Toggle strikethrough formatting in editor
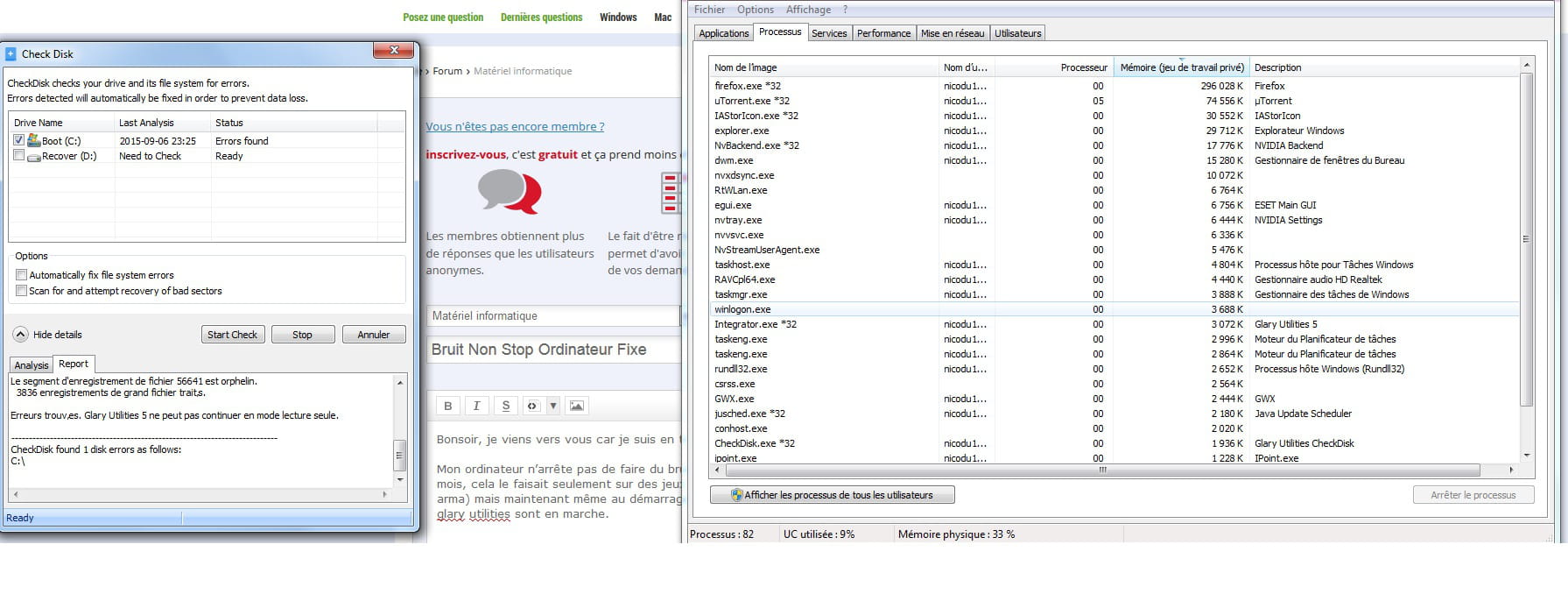The width and height of the screenshot is (1568, 594). (x=505, y=406)
